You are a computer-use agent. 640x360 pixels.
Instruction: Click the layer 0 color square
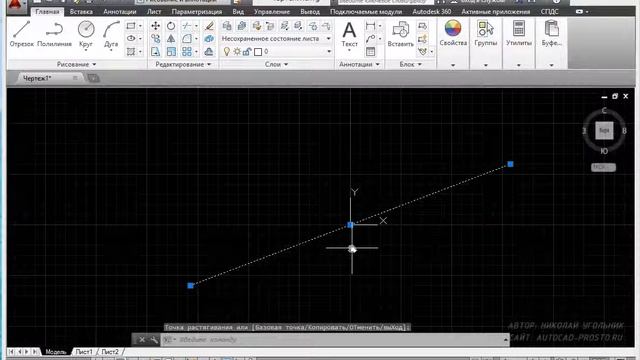[x=258, y=52]
